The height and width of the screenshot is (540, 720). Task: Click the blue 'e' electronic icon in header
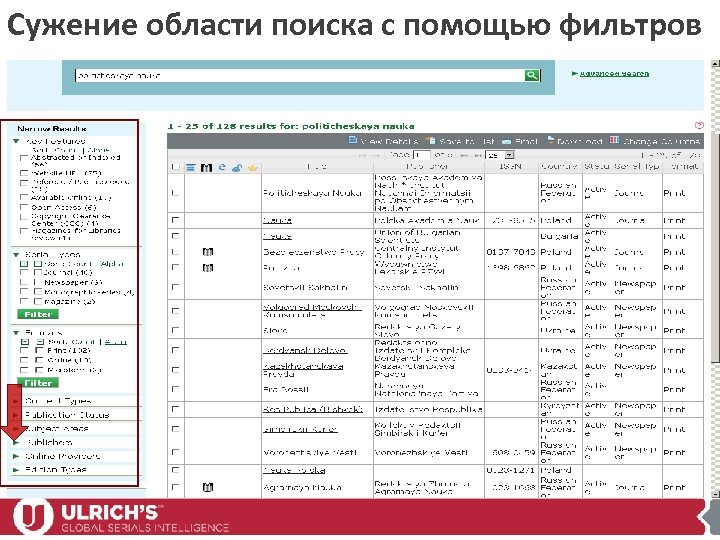(x=222, y=167)
